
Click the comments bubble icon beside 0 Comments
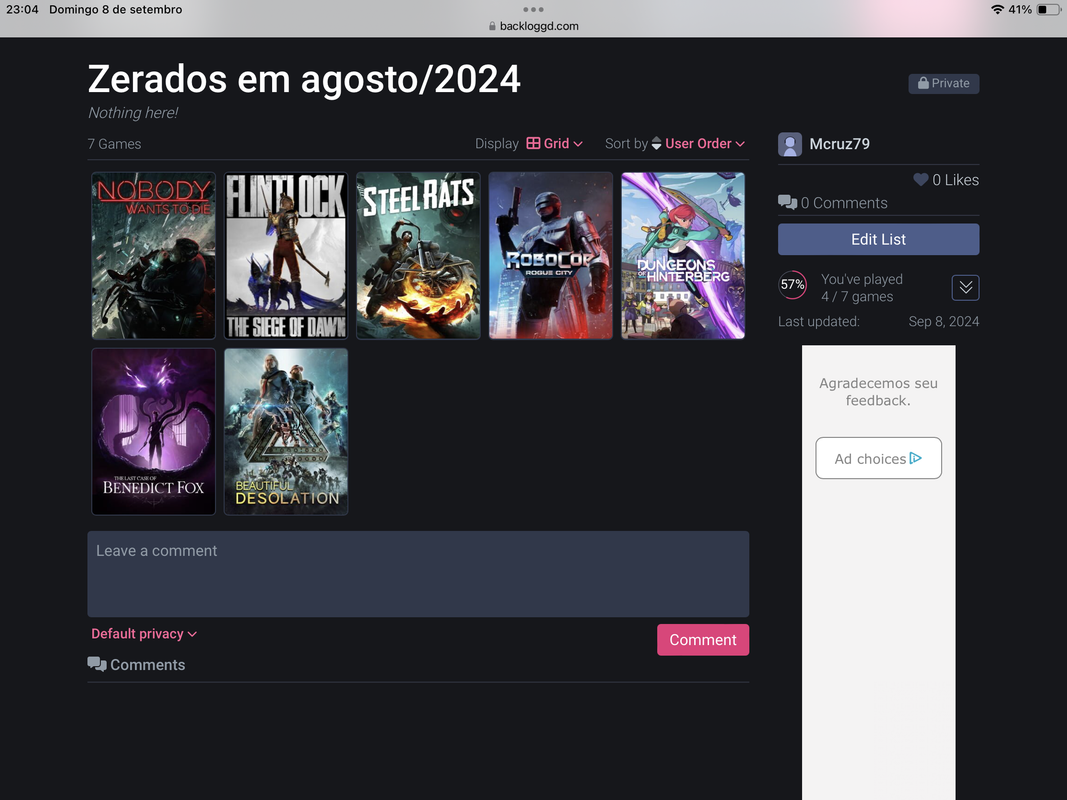pos(787,203)
